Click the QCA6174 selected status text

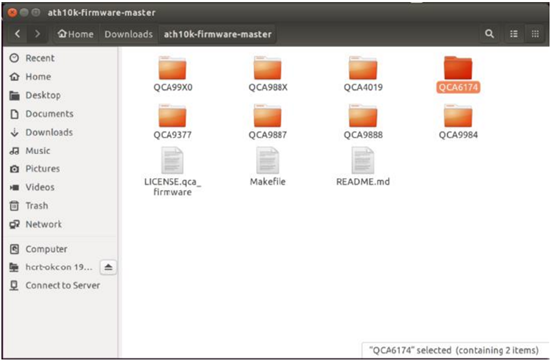click(x=454, y=350)
